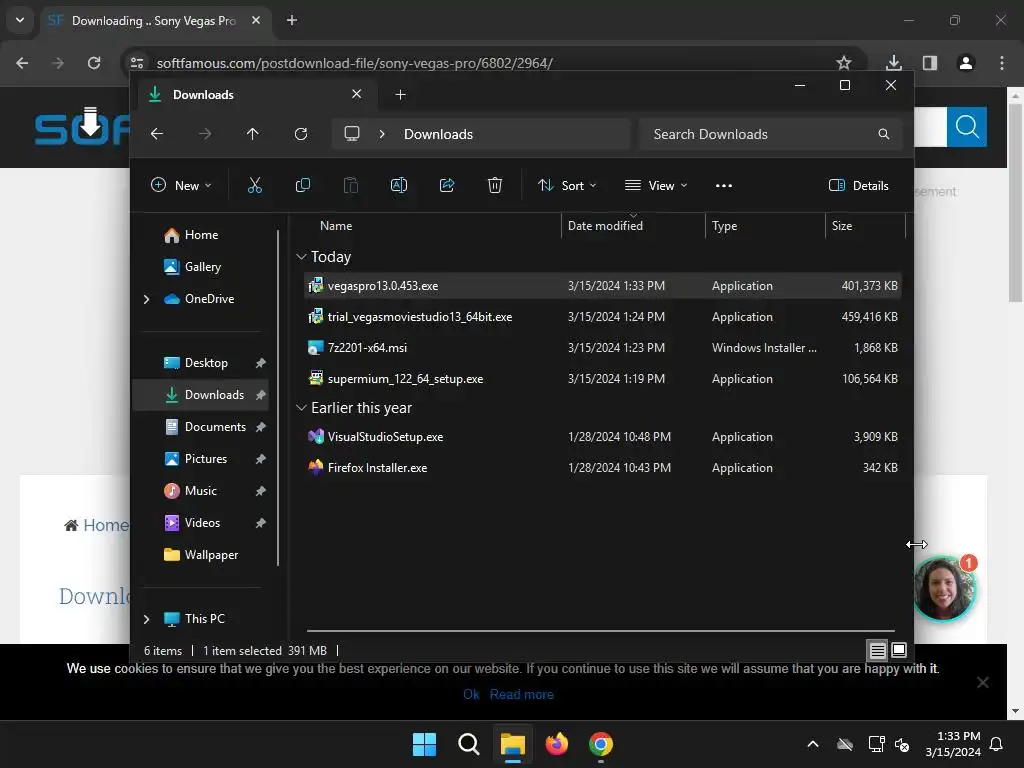The width and height of the screenshot is (1024, 768).
Task: Click the Cut scissors icon in Explorer toolbar
Action: click(x=255, y=185)
